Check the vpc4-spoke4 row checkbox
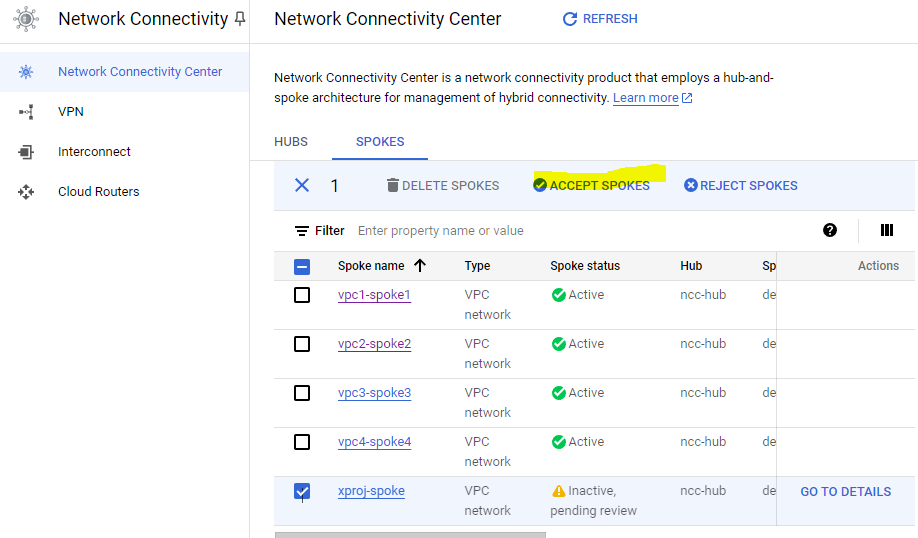 (x=302, y=442)
